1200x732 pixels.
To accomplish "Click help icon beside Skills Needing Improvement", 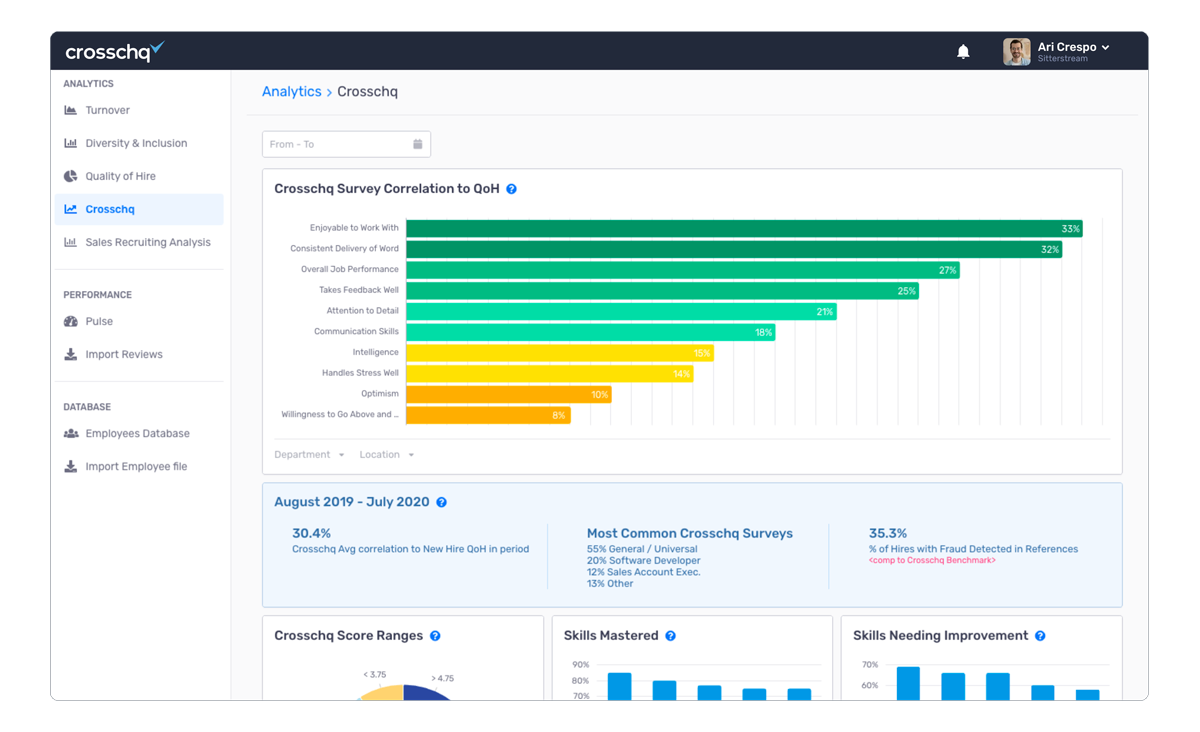I will (x=1040, y=636).
